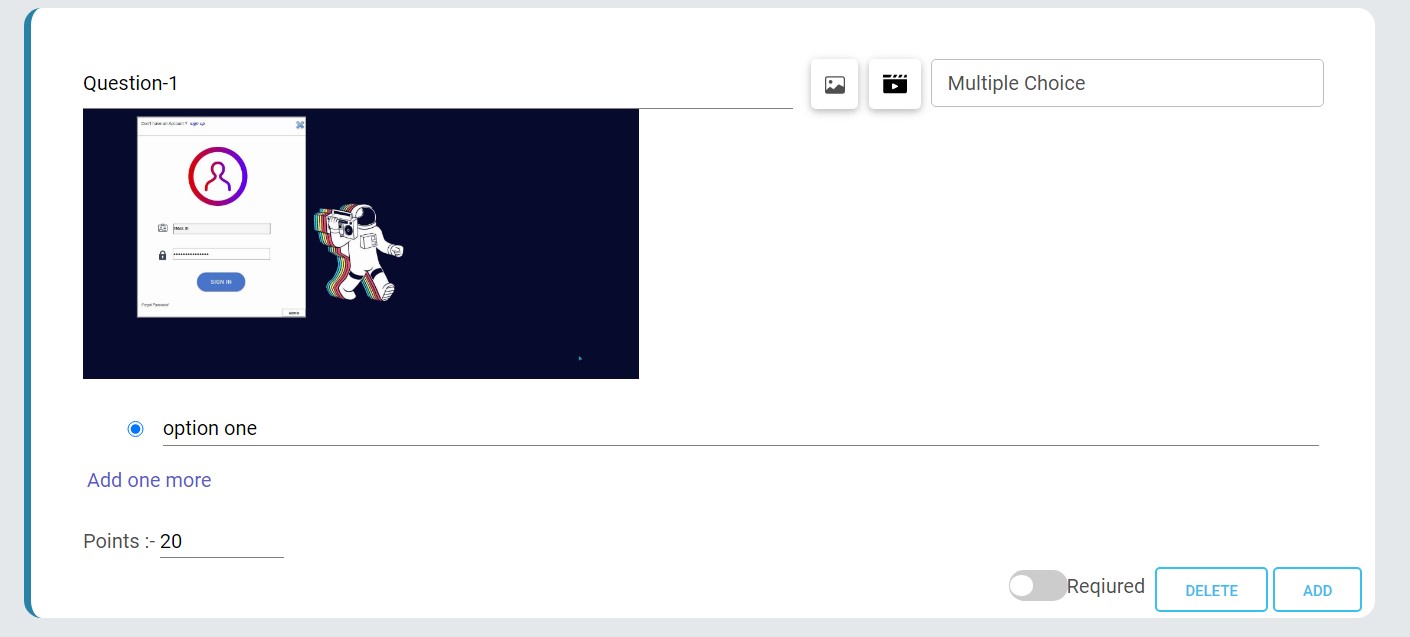Select the option one radio button

coord(135,429)
